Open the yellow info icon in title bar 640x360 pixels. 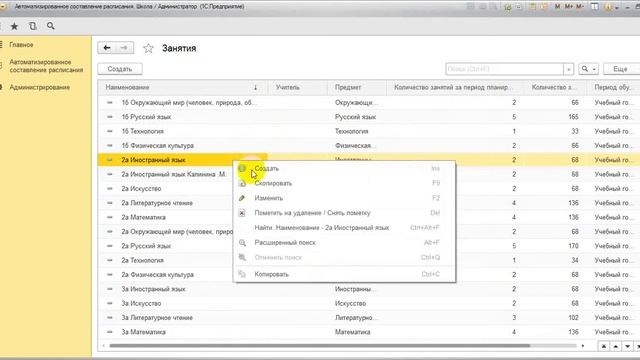pos(608,7)
